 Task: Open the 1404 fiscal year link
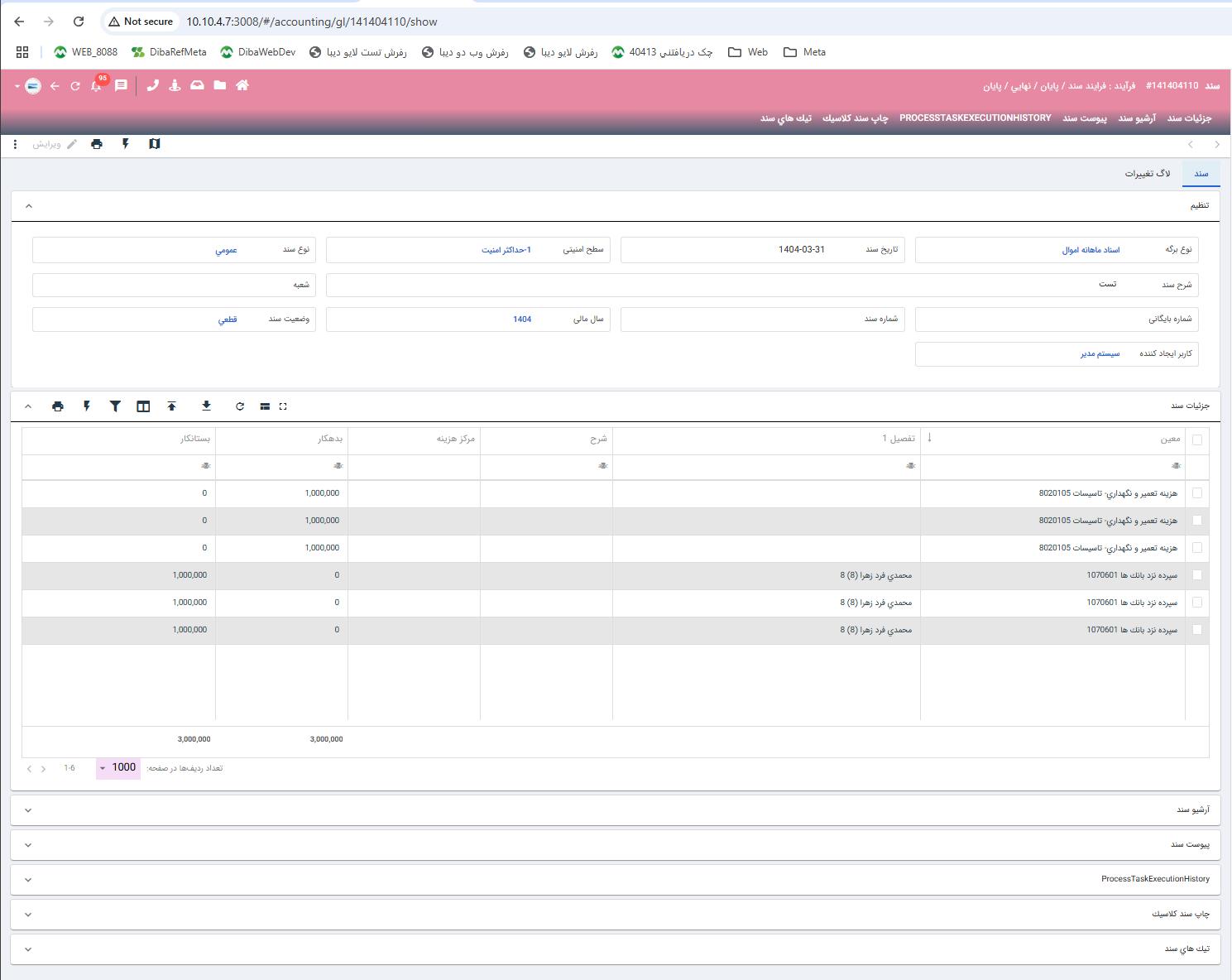pyautogui.click(x=522, y=319)
